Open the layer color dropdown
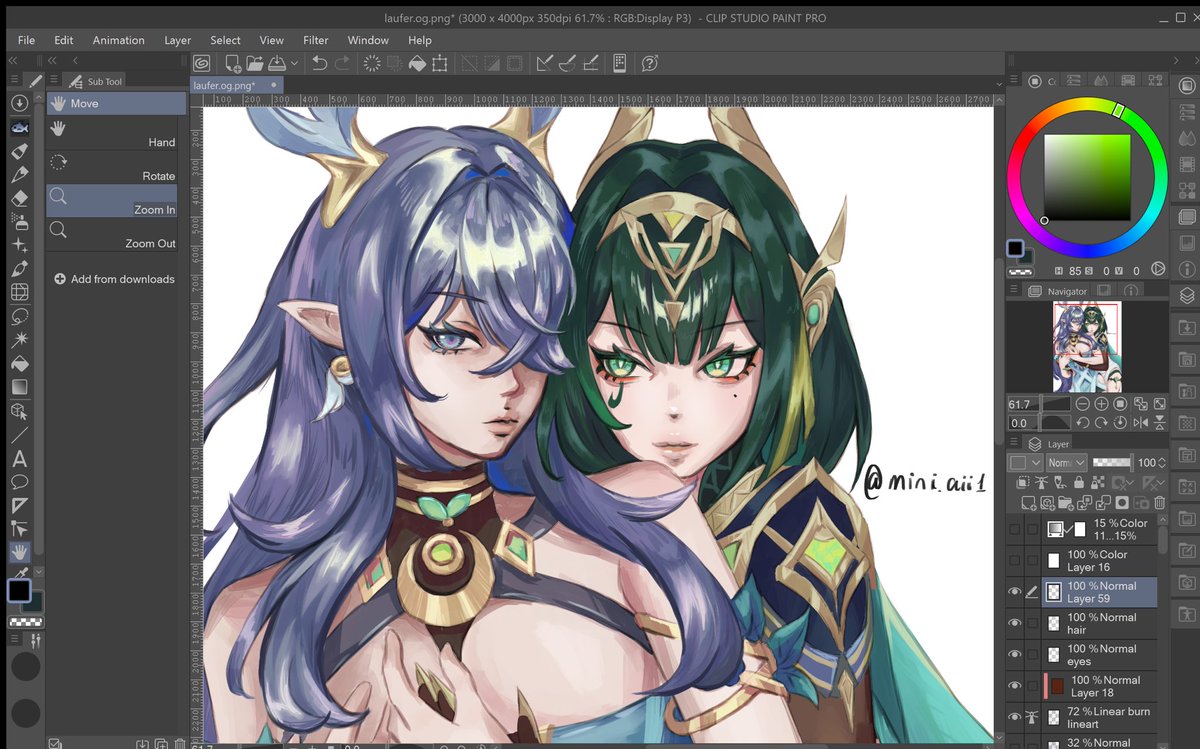Image resolution: width=1200 pixels, height=749 pixels. point(1025,463)
